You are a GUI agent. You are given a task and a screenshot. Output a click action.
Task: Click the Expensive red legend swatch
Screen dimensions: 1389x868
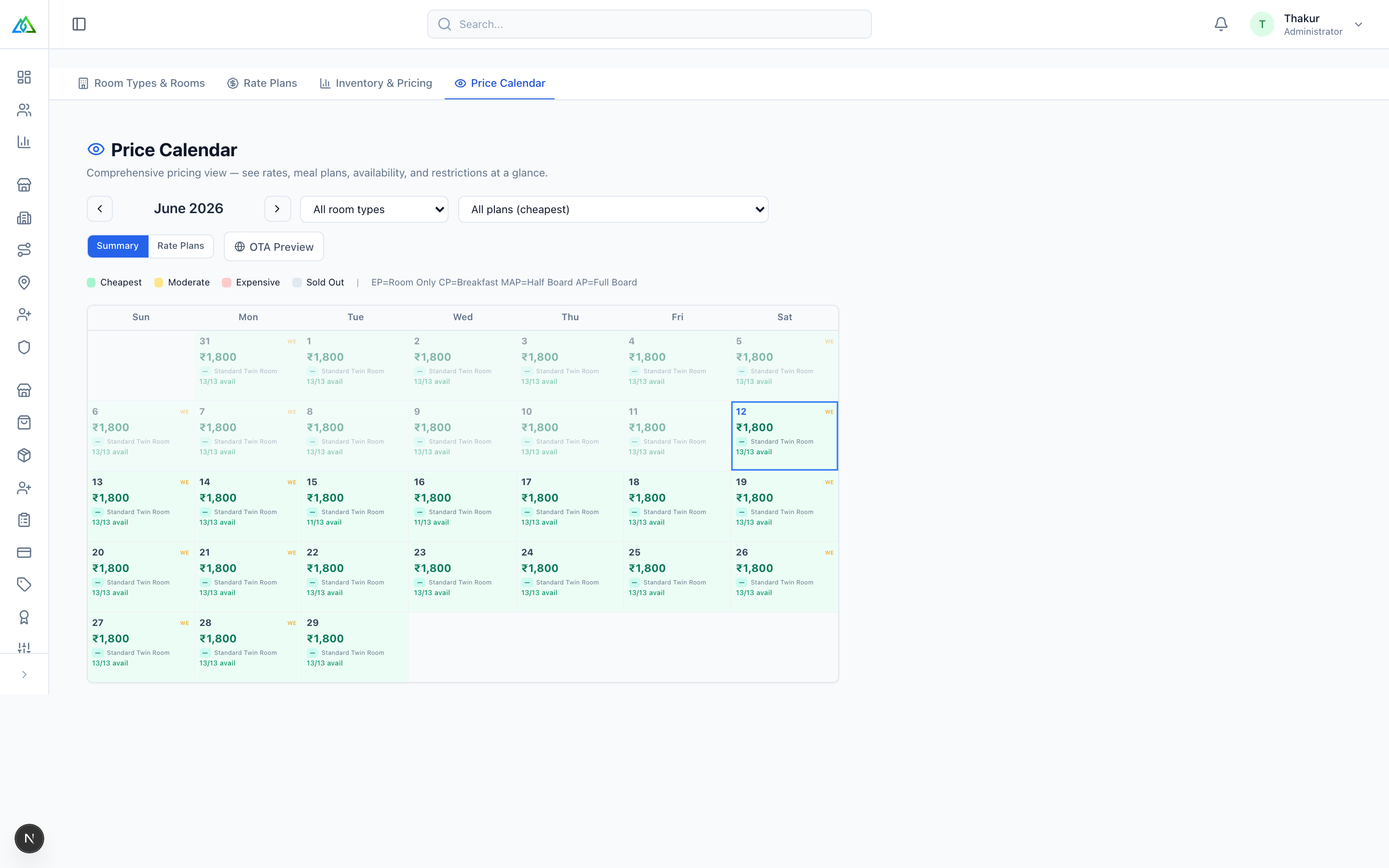coord(227,283)
